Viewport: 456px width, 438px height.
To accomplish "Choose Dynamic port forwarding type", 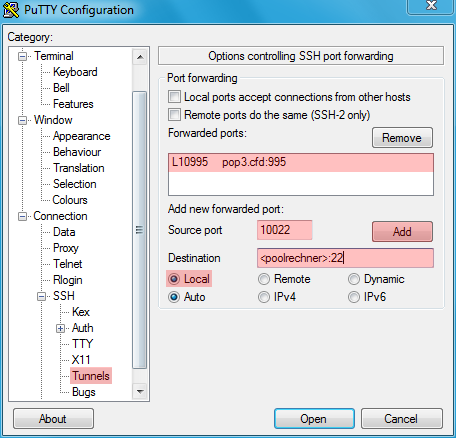I will click(354, 279).
